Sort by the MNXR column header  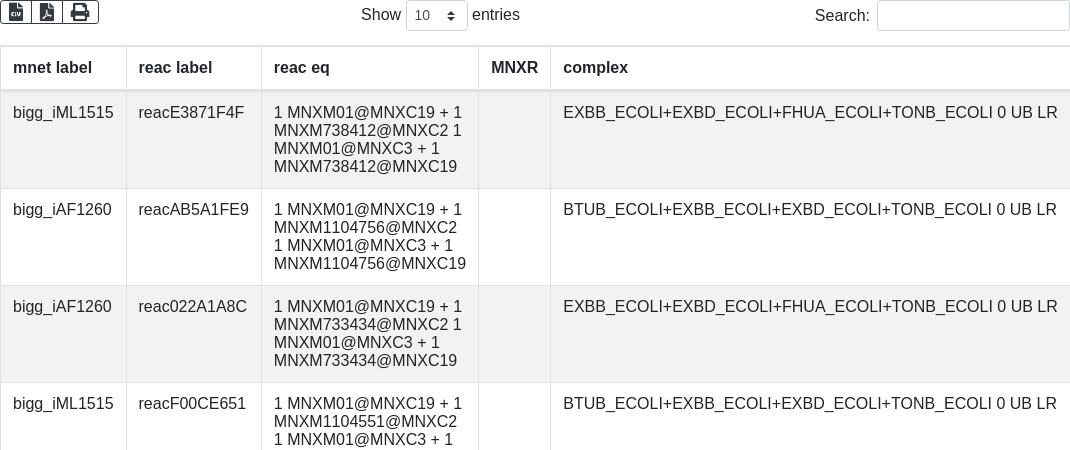point(514,68)
